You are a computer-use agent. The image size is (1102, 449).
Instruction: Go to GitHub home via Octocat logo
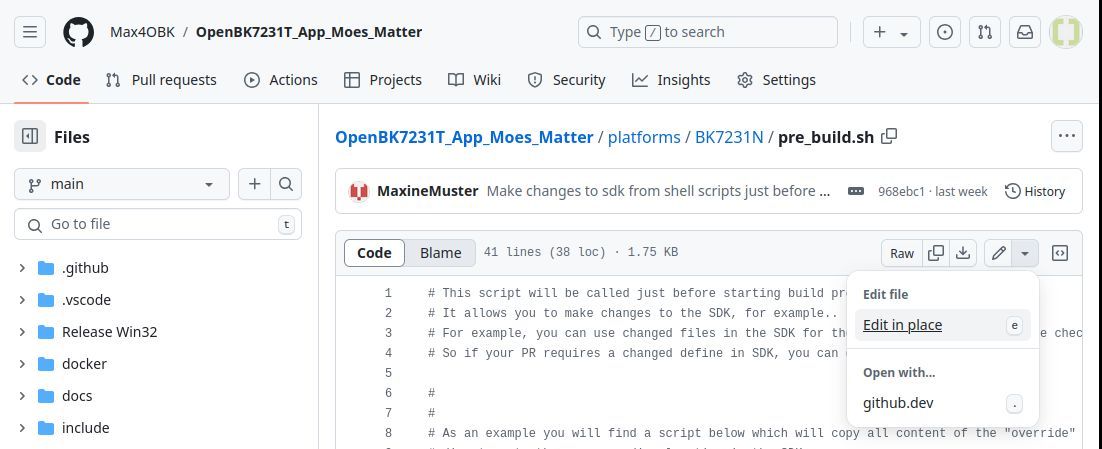point(79,32)
